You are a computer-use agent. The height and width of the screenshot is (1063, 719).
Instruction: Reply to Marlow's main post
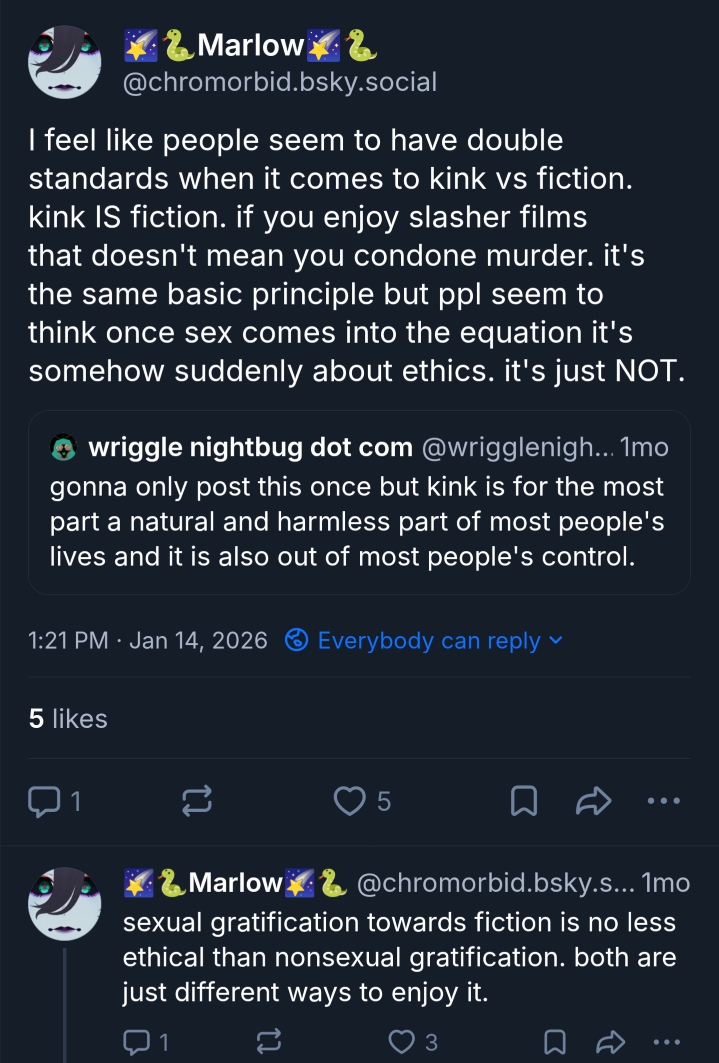(x=45, y=800)
